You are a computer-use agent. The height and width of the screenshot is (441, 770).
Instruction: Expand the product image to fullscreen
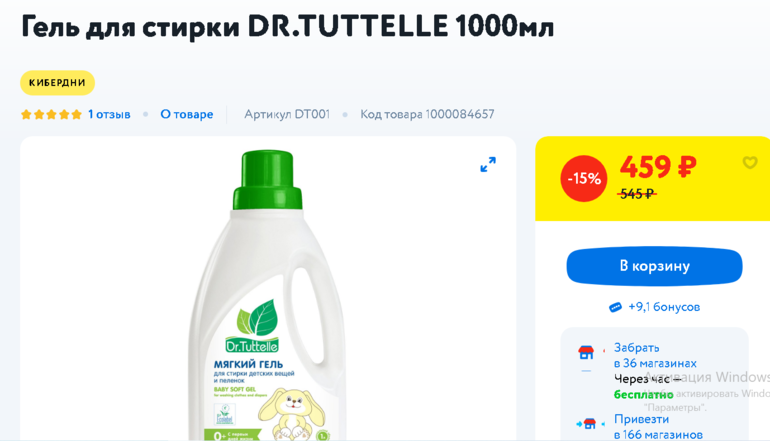(x=488, y=165)
